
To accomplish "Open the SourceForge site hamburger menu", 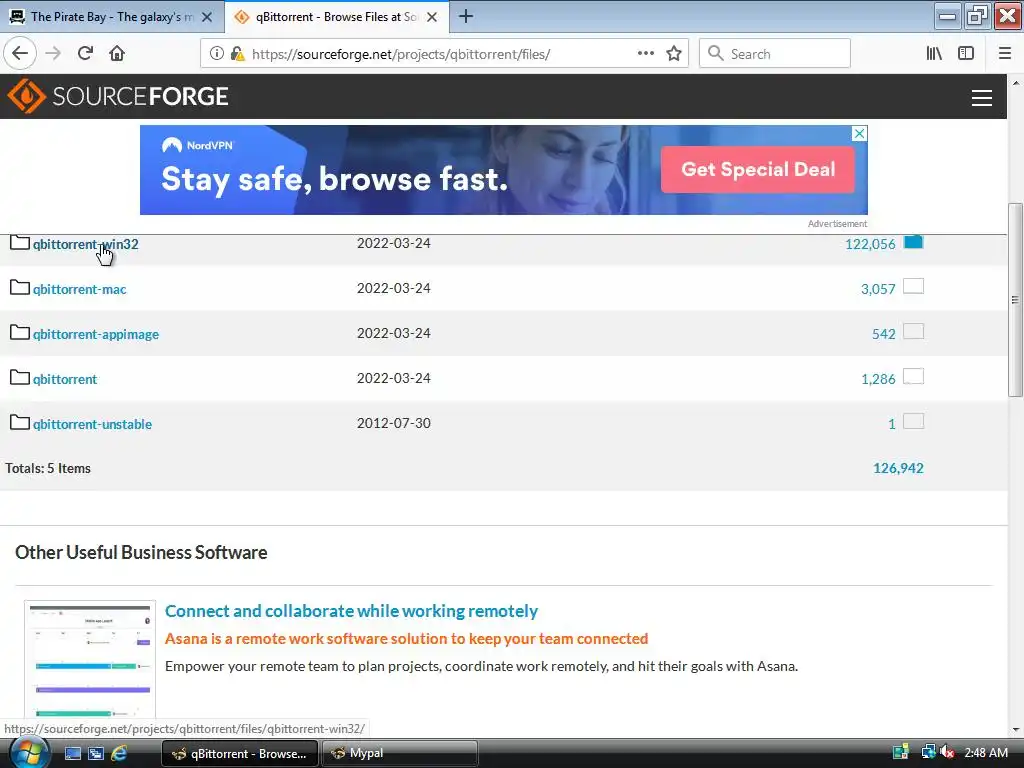I will click(982, 97).
